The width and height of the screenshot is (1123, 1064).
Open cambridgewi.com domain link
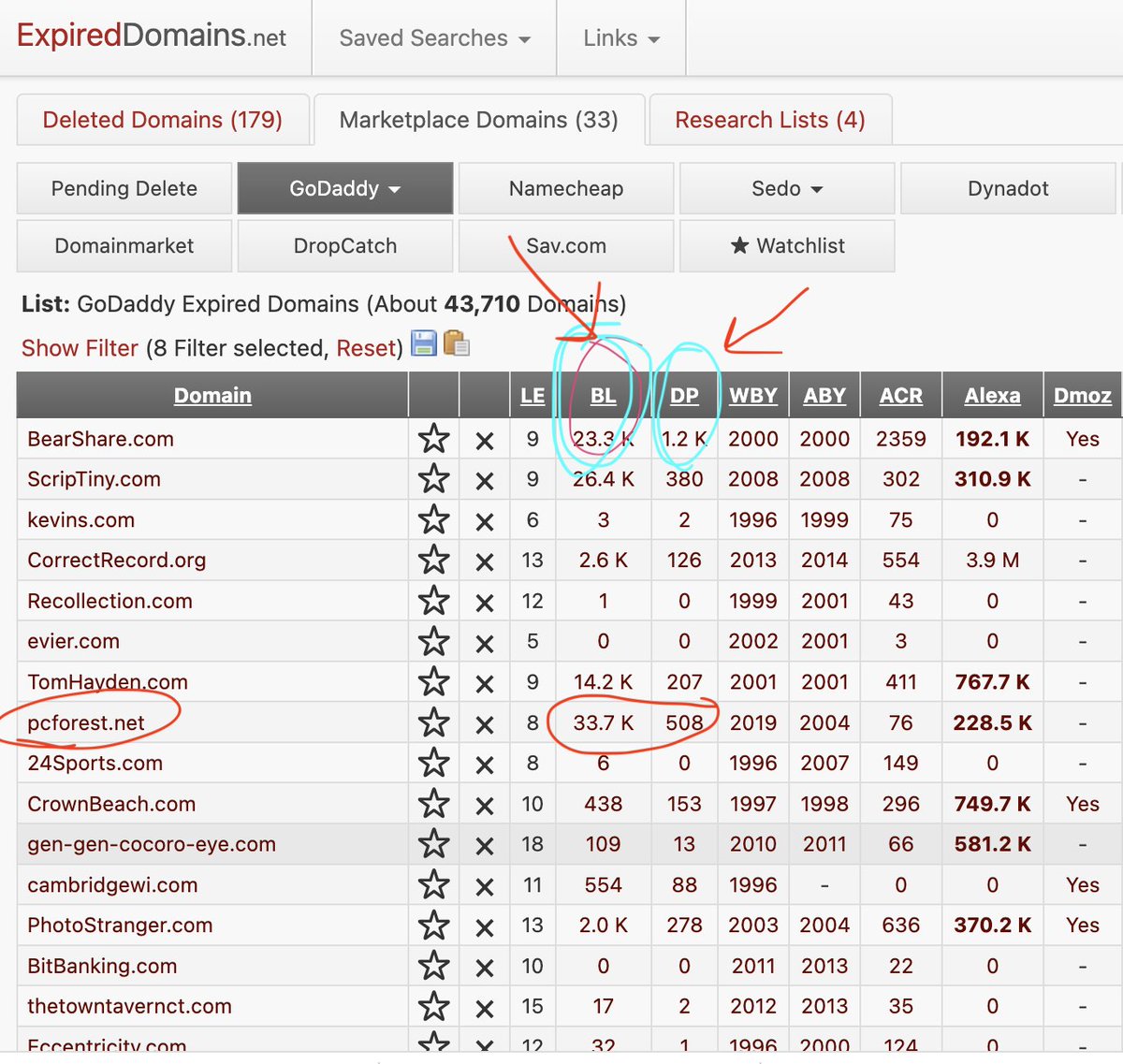(112, 884)
